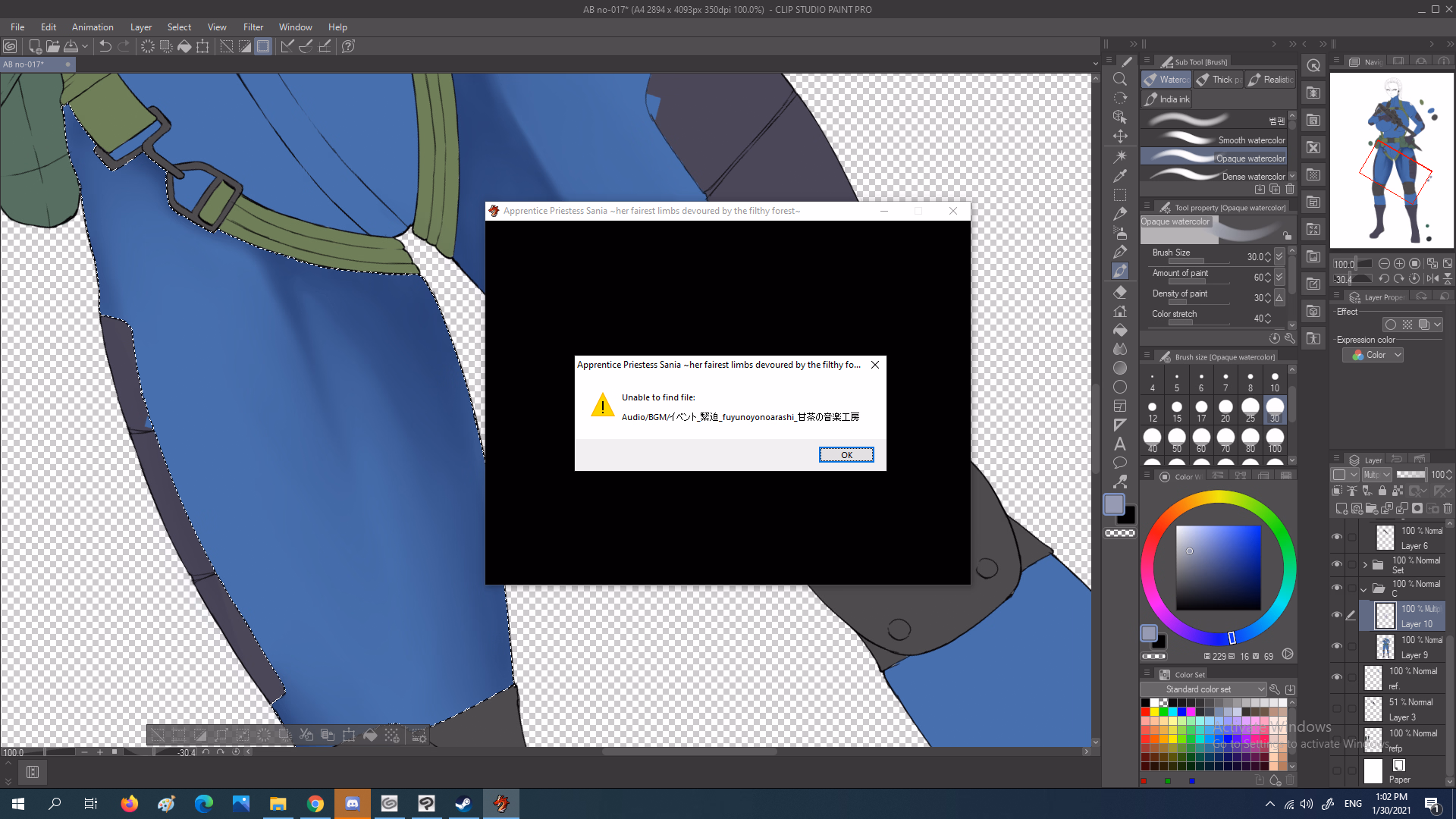Screen dimensions: 1456x819
Task: Close the Unable to find file dialog
Action: (x=875, y=365)
